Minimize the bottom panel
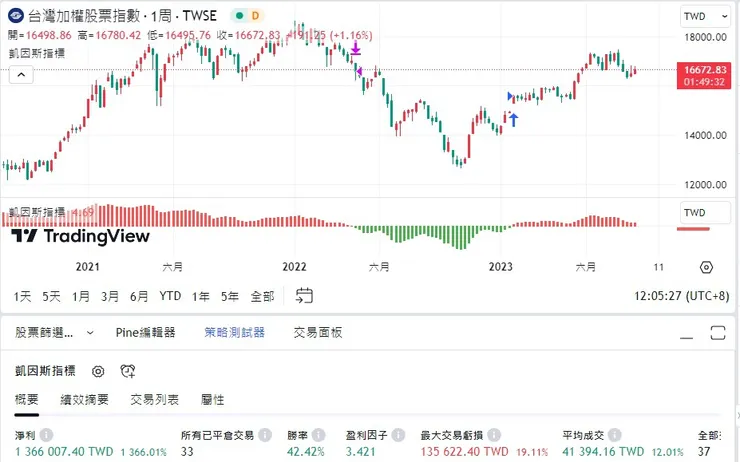This screenshot has width=740, height=462. (687, 337)
